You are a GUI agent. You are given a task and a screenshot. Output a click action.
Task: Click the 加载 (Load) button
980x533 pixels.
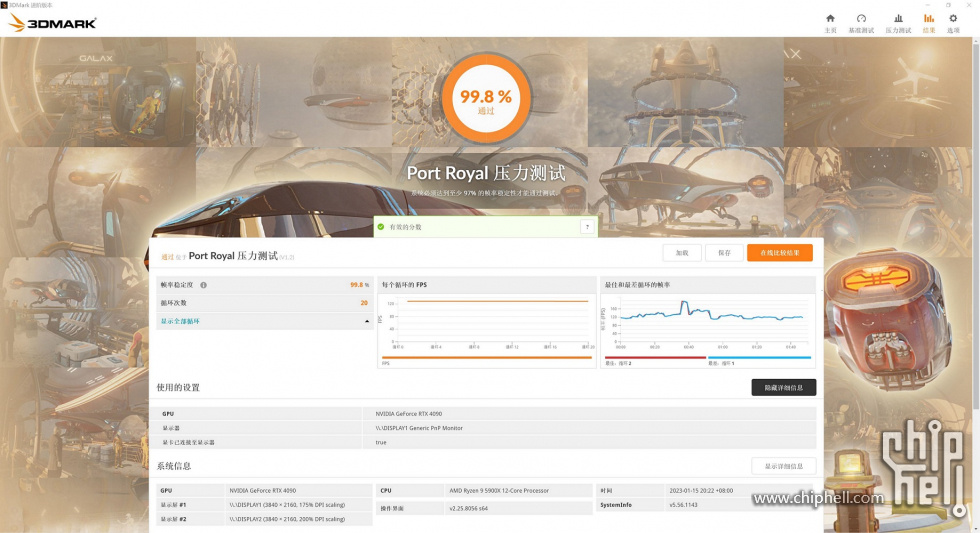682,253
